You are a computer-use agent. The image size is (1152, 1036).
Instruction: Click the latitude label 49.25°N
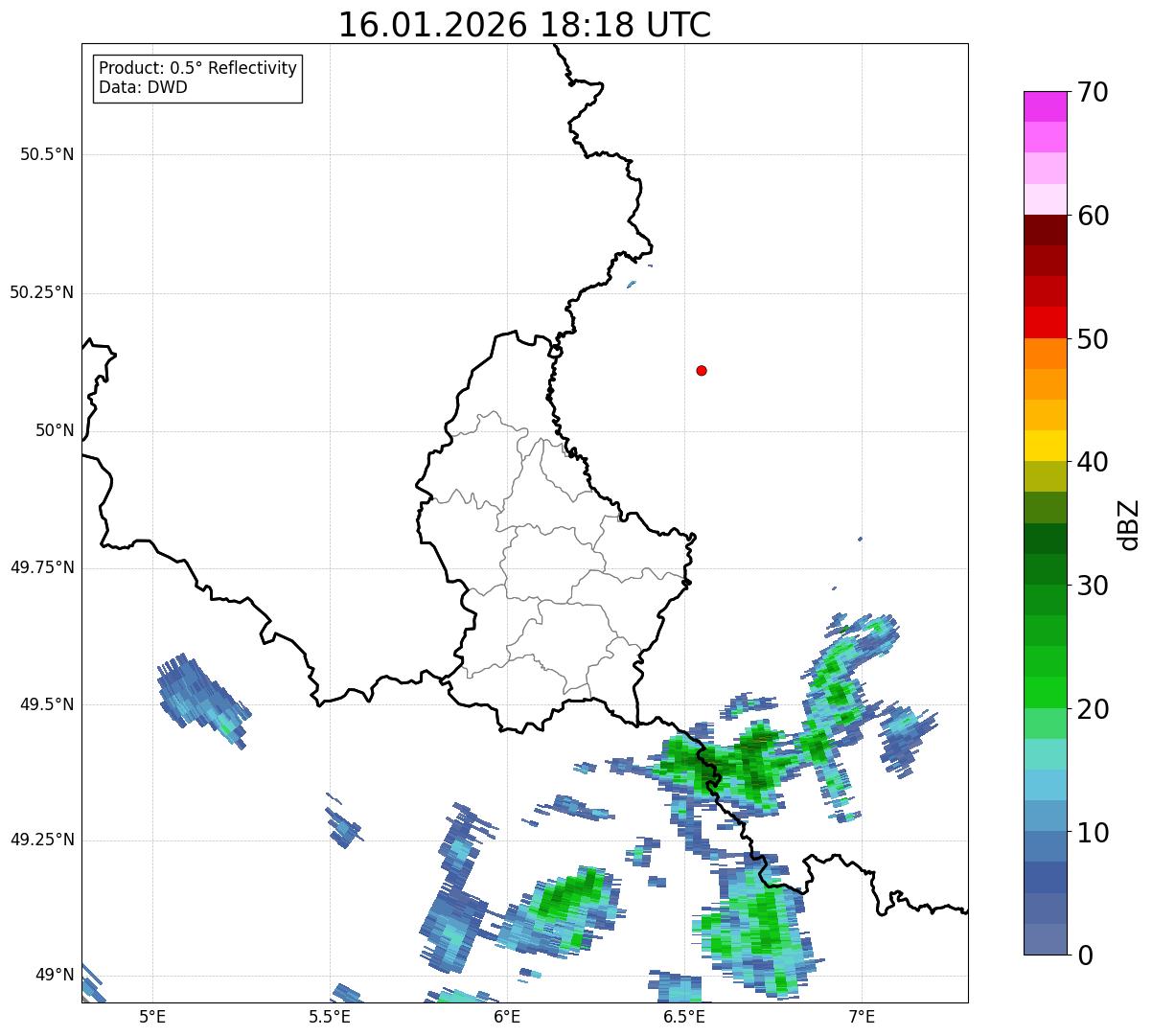tap(42, 840)
